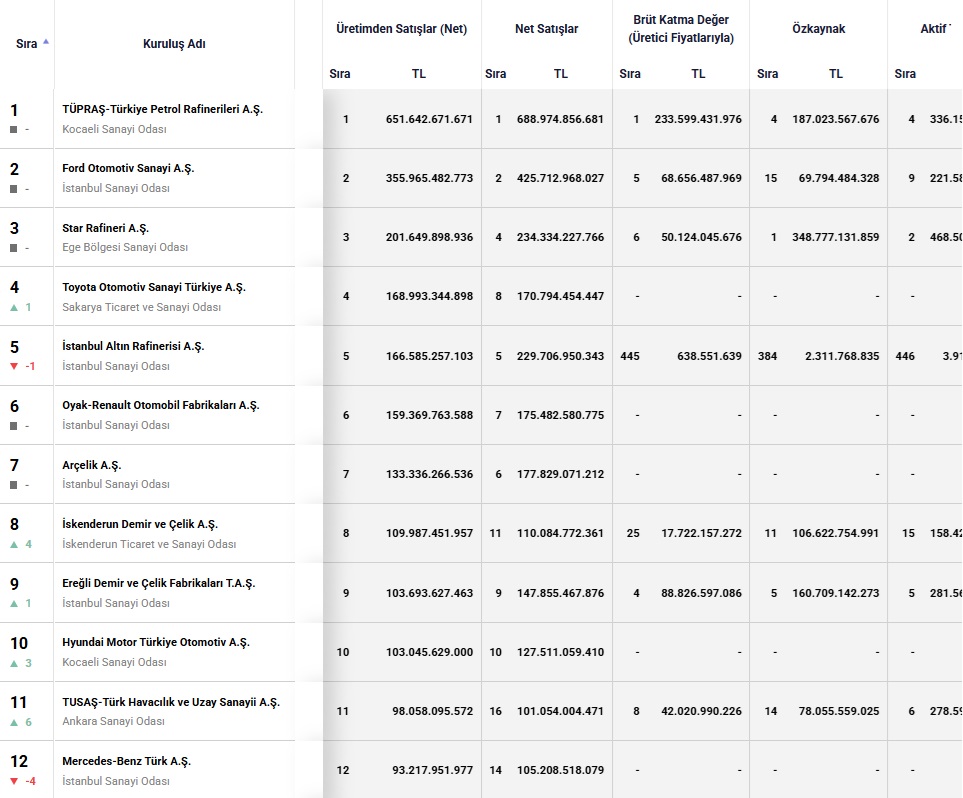Screen dimensions: 963x798
Task: Select the Mercedes-Benz Türk A.Ş. company name
Action: click(127, 761)
